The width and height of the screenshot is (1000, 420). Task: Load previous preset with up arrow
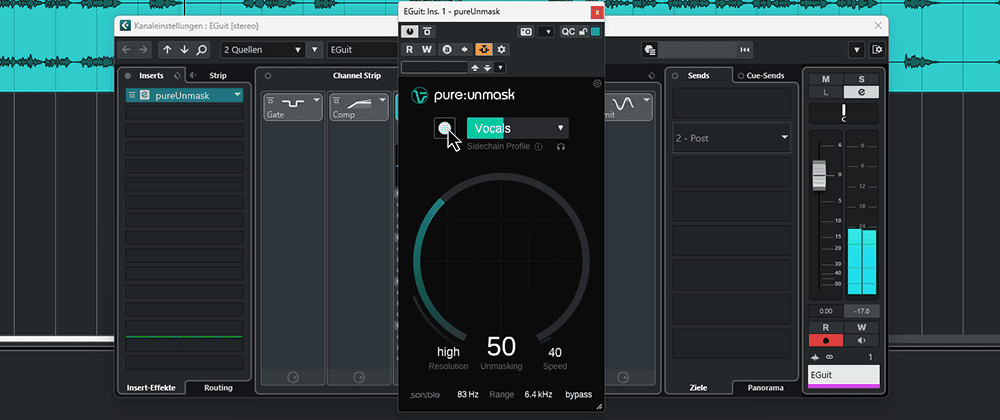(x=474, y=67)
